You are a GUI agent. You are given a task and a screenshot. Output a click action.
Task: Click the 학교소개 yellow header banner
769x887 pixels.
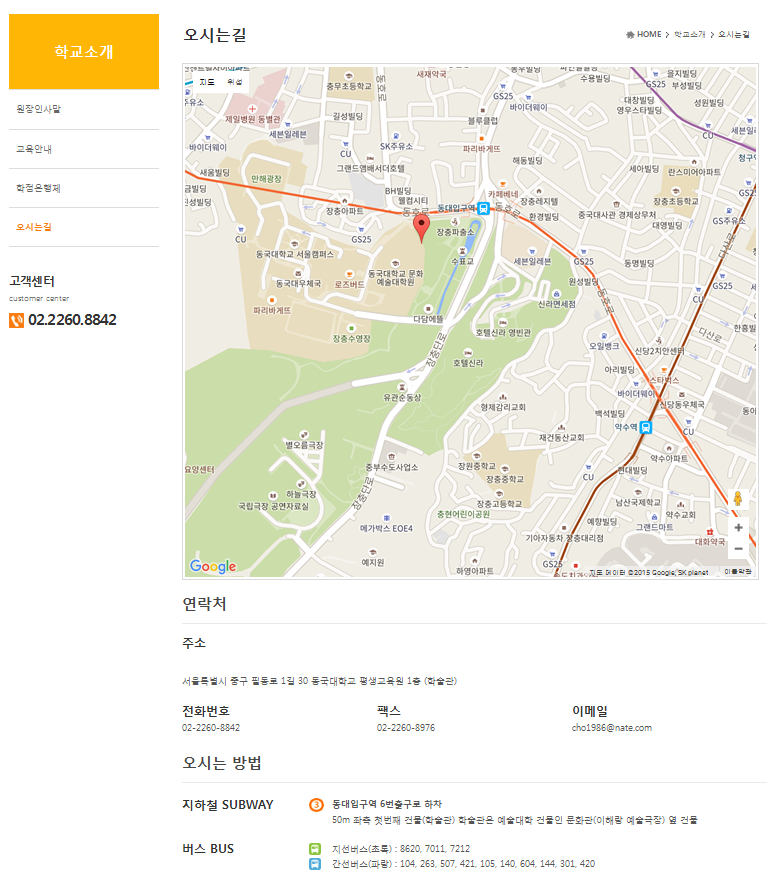tap(84, 52)
